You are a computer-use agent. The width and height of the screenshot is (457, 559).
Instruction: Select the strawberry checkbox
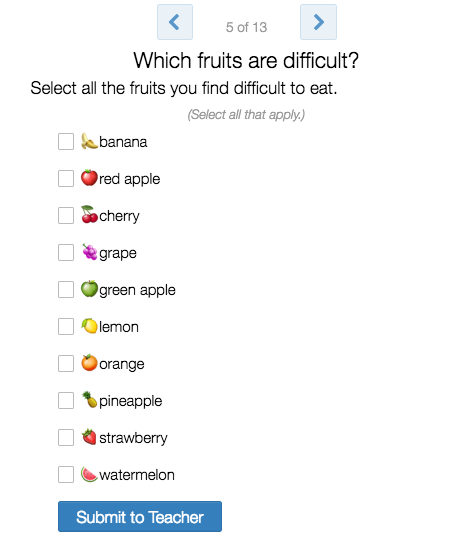click(66, 437)
